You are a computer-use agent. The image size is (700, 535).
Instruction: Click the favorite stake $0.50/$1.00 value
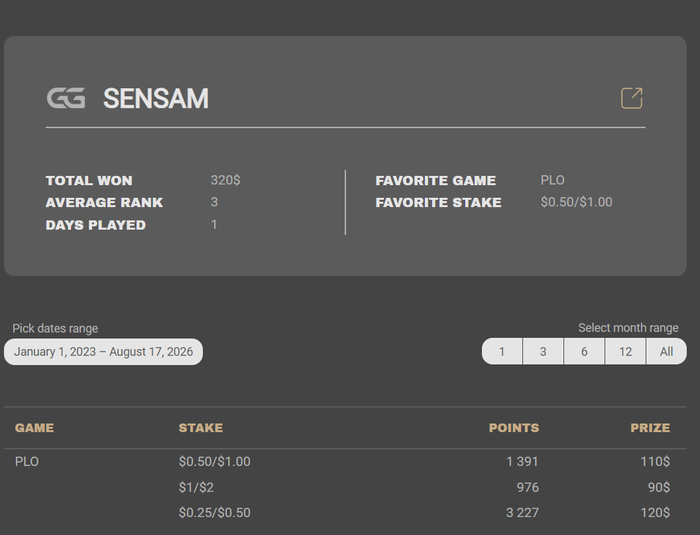[576, 202]
